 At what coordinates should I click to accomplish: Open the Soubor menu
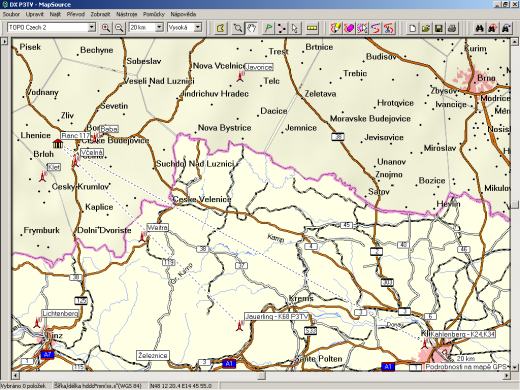tap(11, 14)
